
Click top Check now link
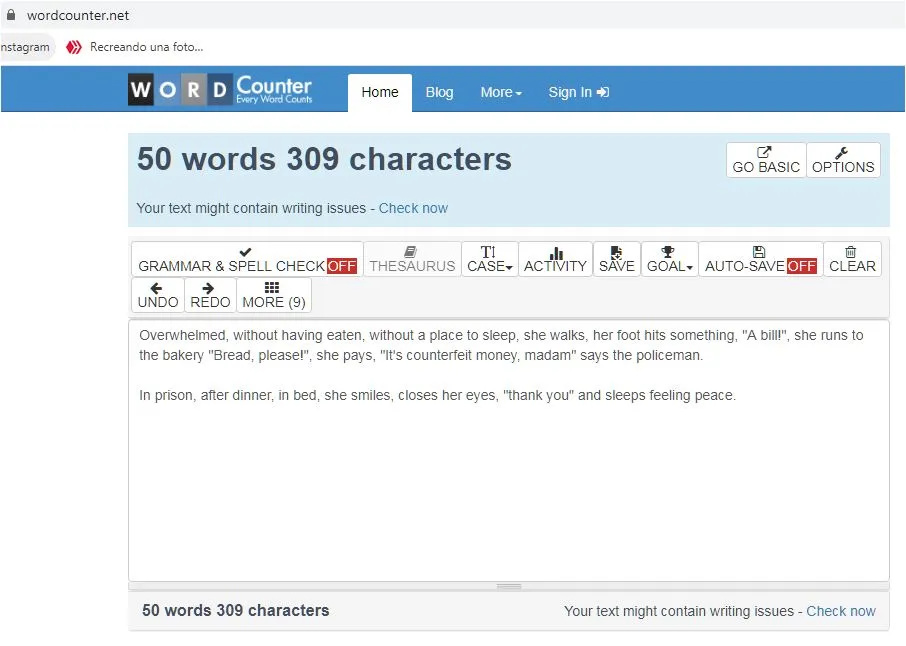[x=413, y=208]
